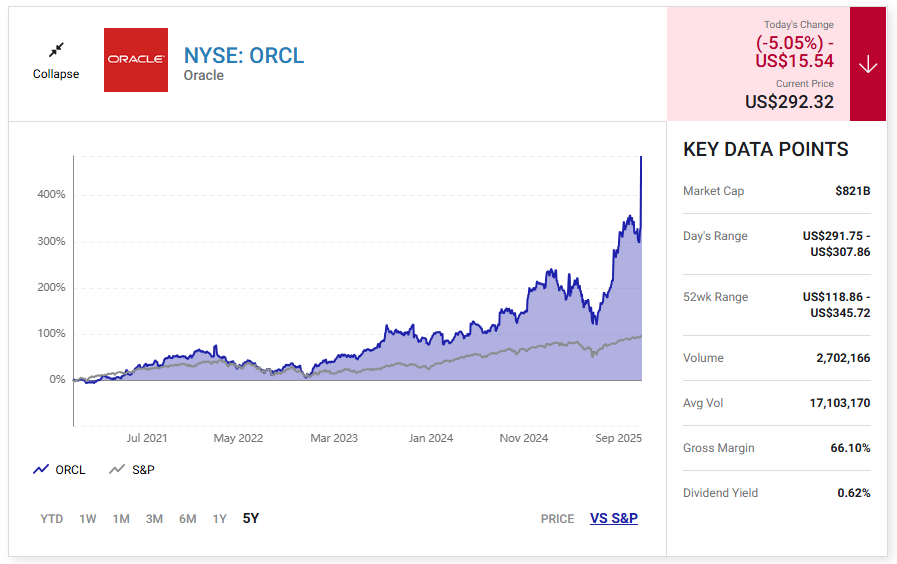897x564 pixels.
Task: Click the Gross Margin value 66.10%
Action: (850, 448)
